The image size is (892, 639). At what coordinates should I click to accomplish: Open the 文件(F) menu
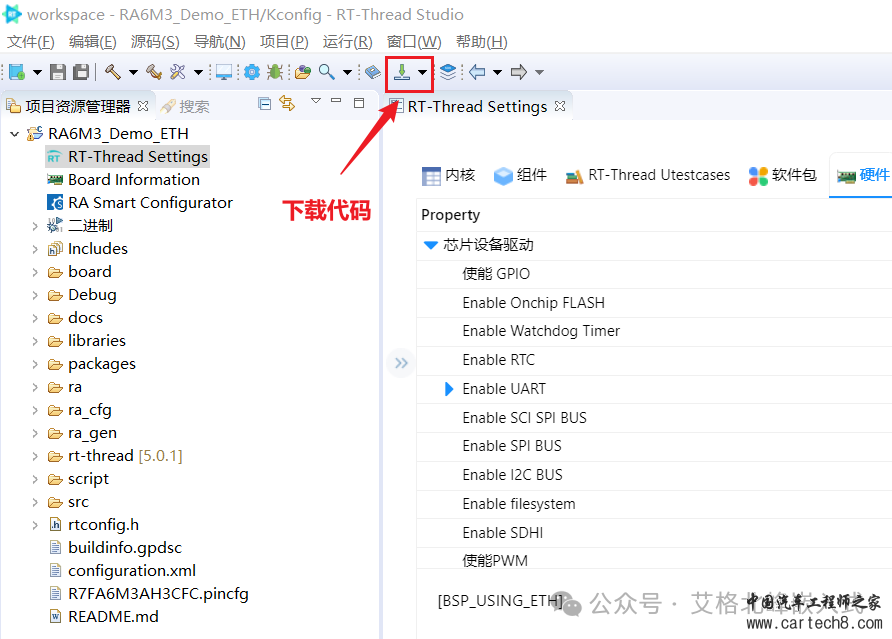(x=30, y=42)
